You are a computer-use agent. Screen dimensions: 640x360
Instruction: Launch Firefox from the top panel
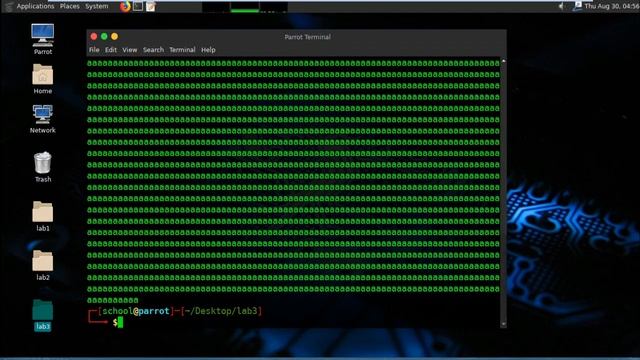coord(125,6)
